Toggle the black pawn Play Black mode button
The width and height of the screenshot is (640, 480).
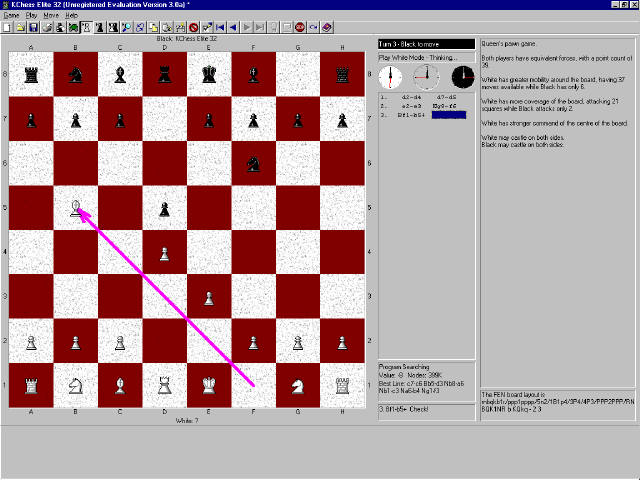coord(99,27)
